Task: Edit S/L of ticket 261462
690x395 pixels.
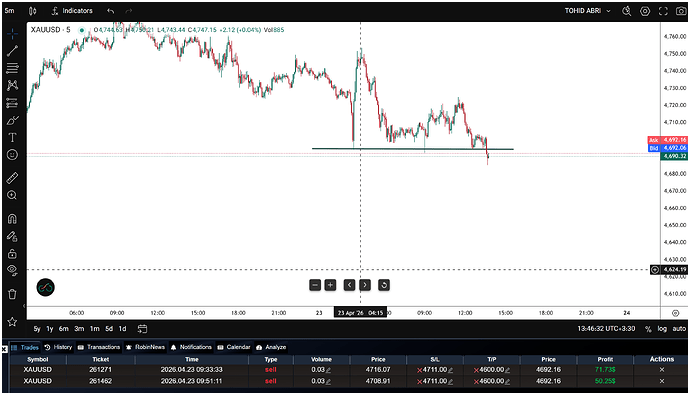Action: [451, 381]
